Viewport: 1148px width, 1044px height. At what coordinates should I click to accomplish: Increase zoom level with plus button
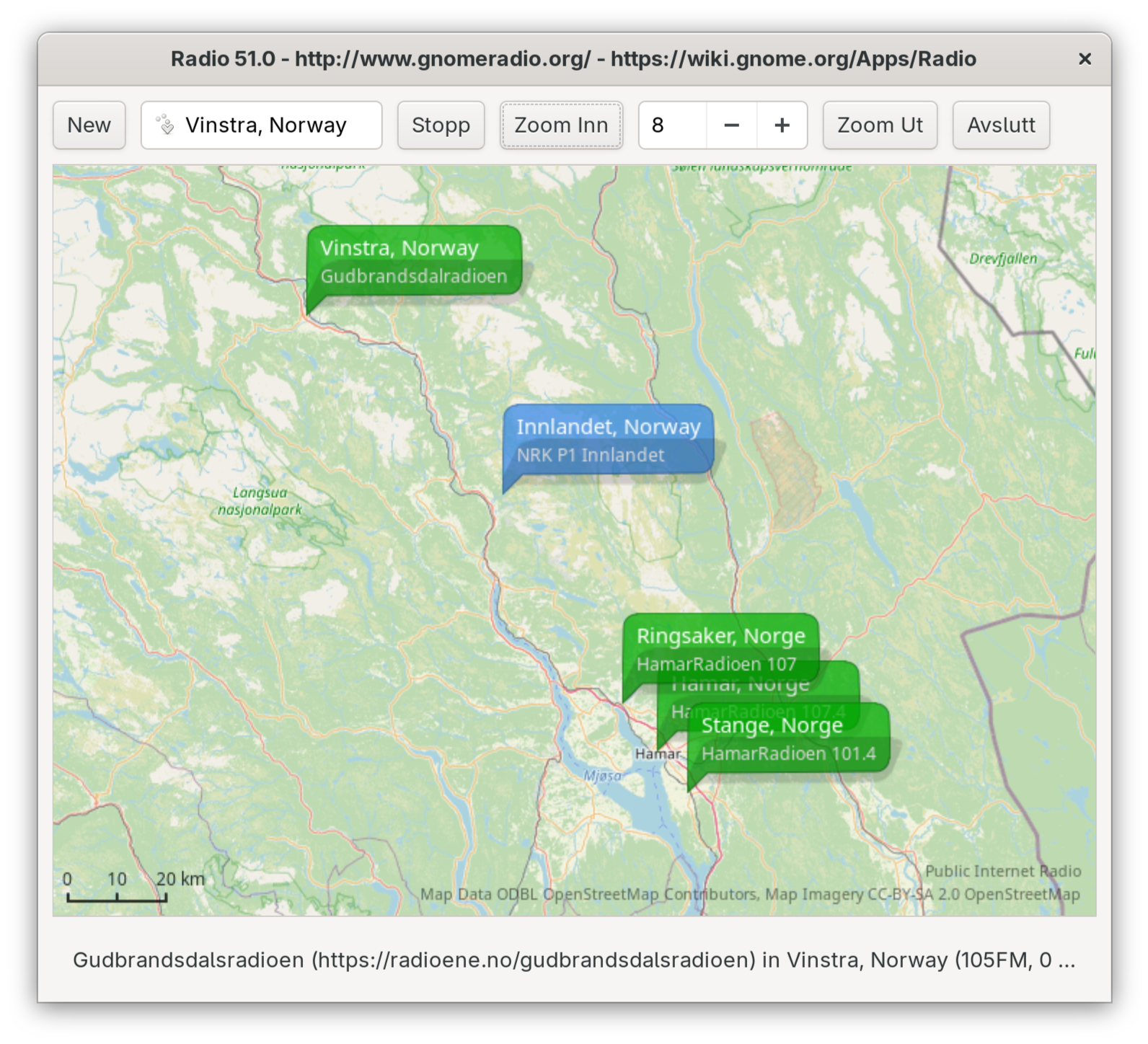tap(782, 125)
